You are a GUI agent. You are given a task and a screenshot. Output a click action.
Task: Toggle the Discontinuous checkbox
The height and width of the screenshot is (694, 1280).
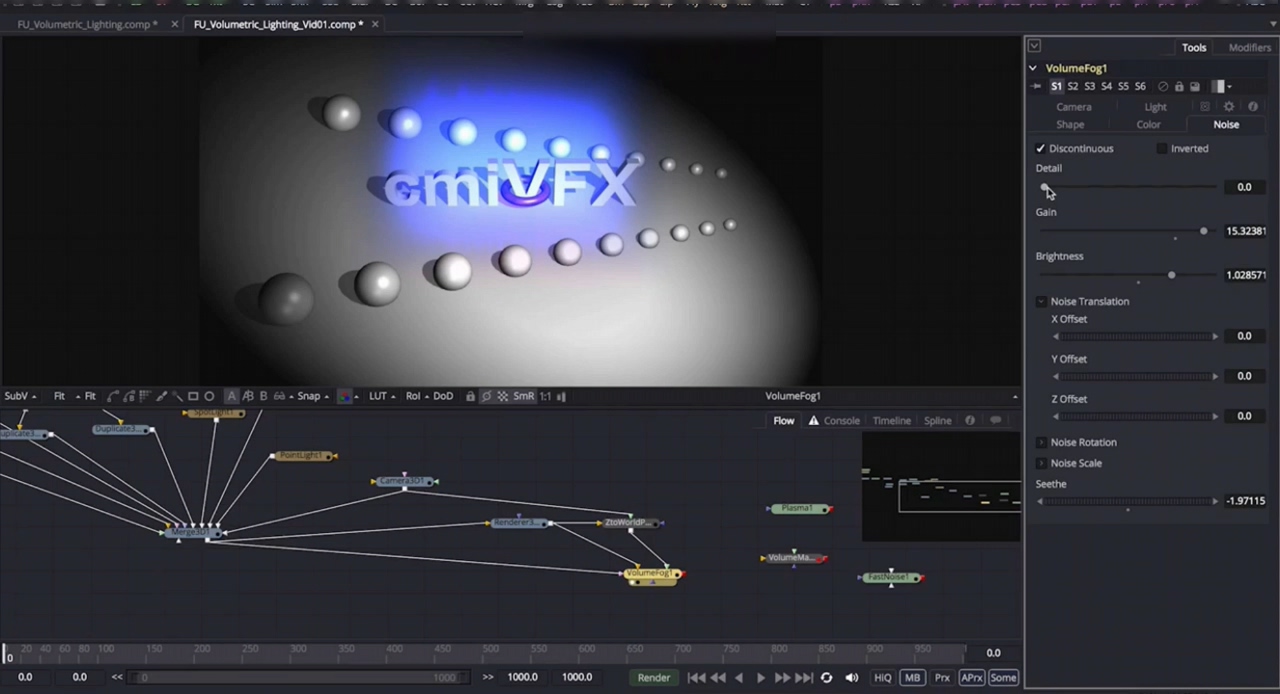[1040, 149]
